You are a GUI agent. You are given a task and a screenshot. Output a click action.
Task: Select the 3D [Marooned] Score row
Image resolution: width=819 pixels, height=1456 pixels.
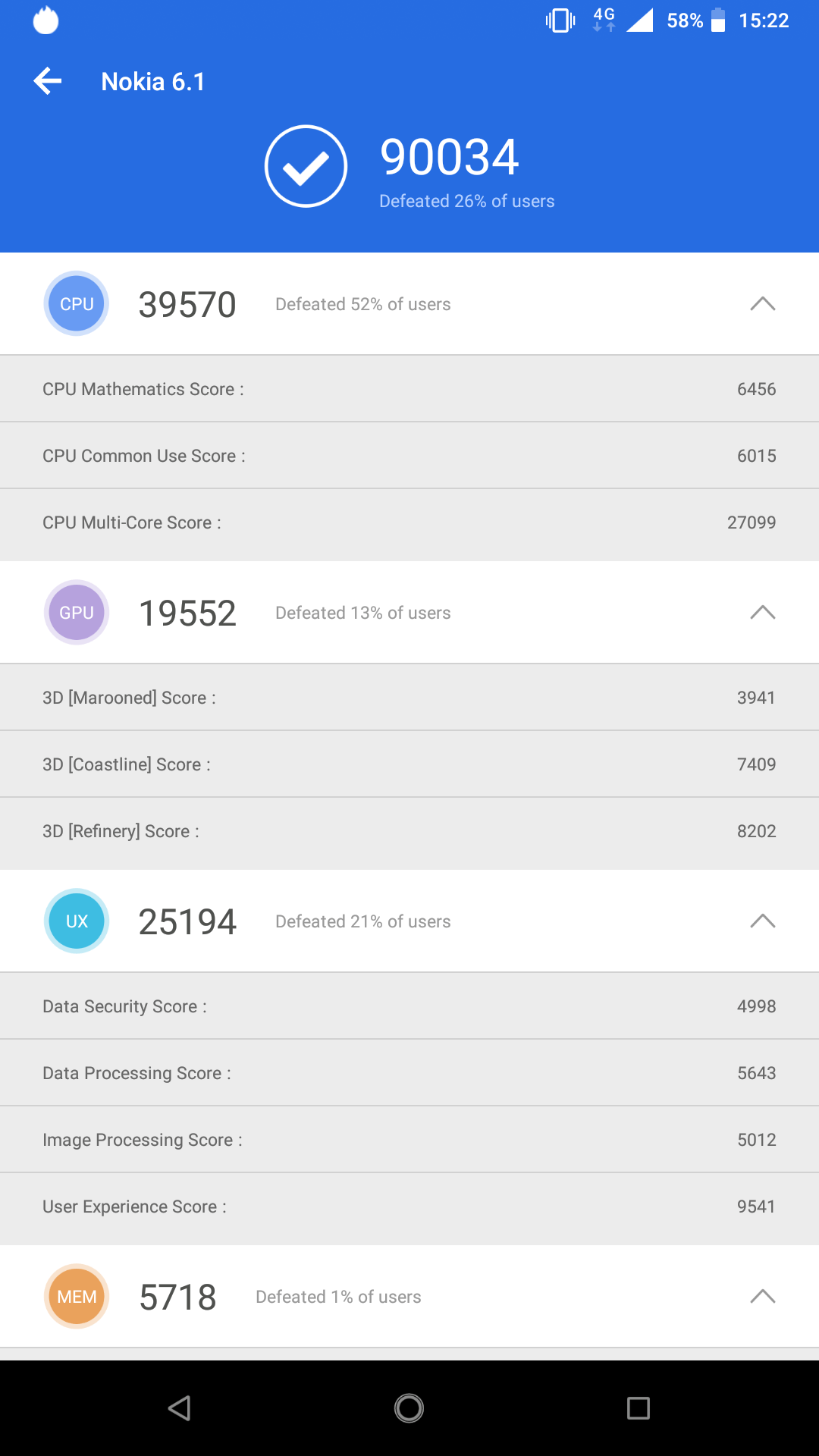[x=409, y=698]
